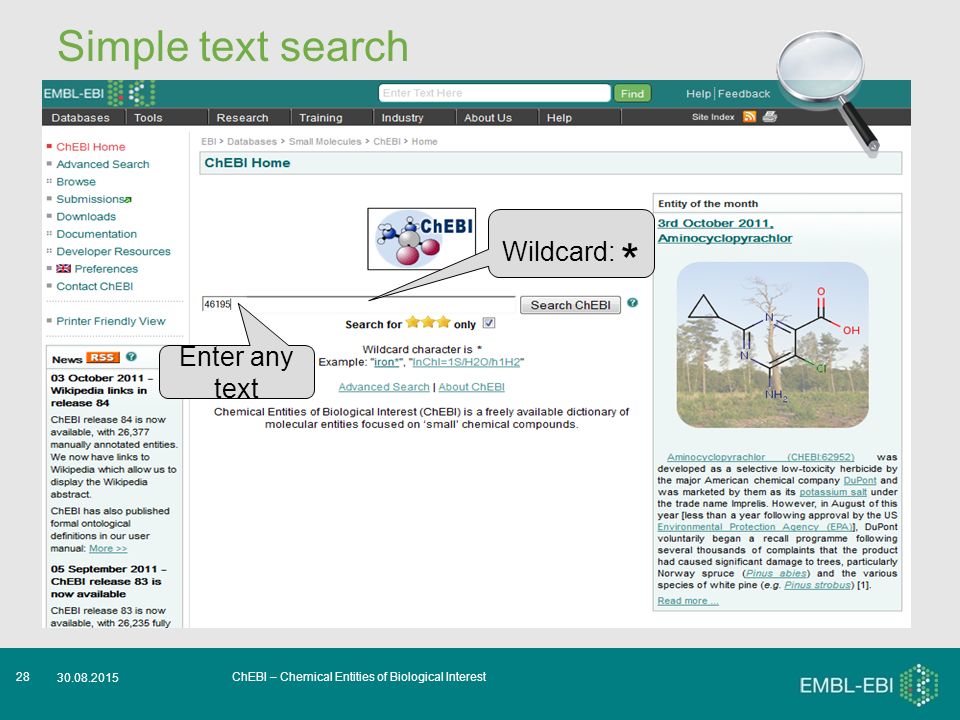Click the Pinus abies link
Viewport: 960px width, 720px height.
pyautogui.click(x=776, y=574)
